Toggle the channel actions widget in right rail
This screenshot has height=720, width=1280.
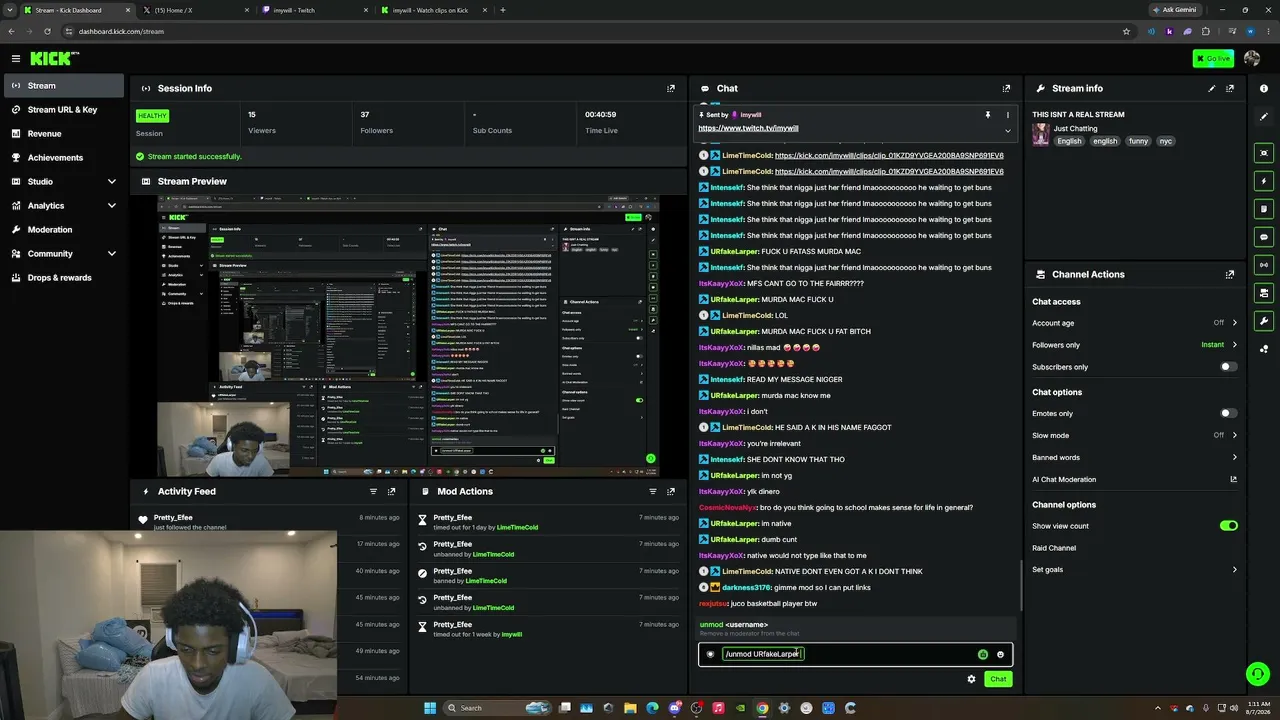click(x=1264, y=293)
